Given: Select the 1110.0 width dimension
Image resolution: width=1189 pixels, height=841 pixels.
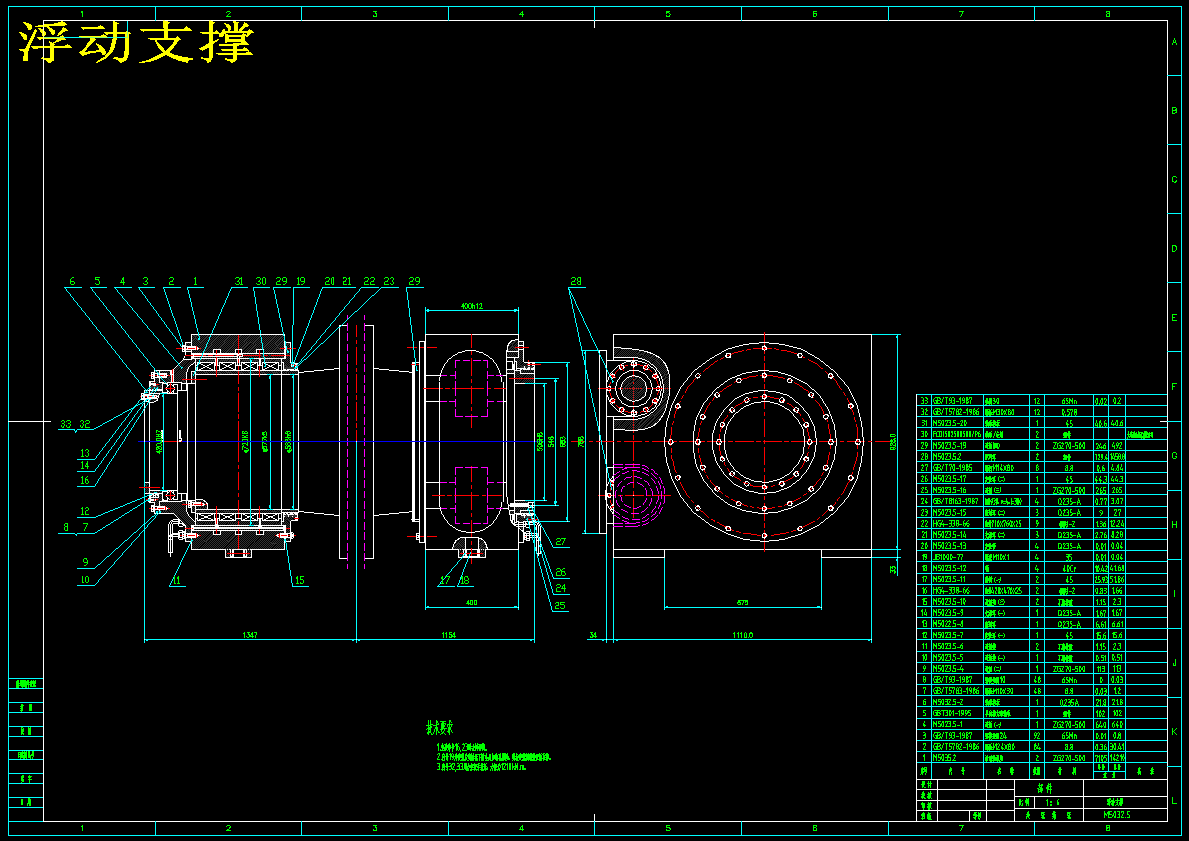Looking at the screenshot, I should 743,635.
